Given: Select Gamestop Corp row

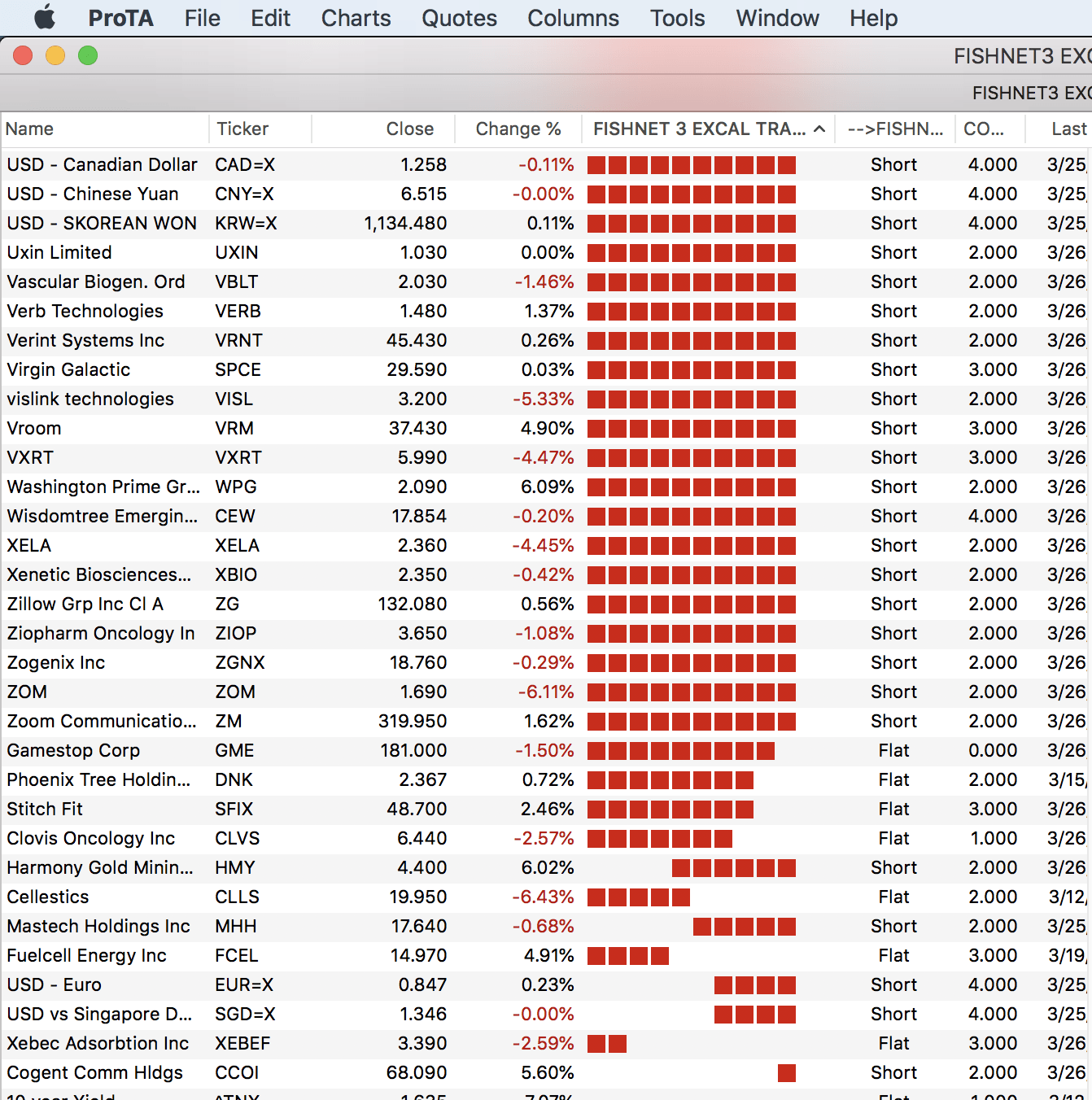Looking at the screenshot, I should [x=546, y=750].
